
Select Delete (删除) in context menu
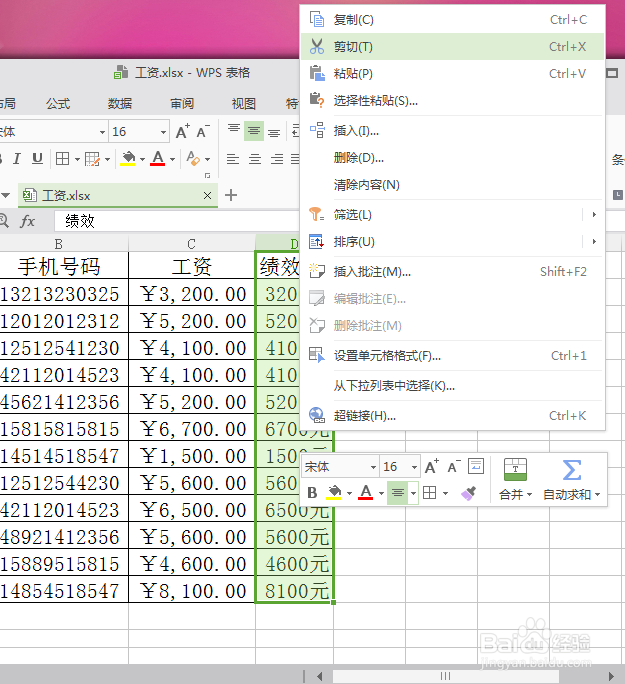[452, 157]
